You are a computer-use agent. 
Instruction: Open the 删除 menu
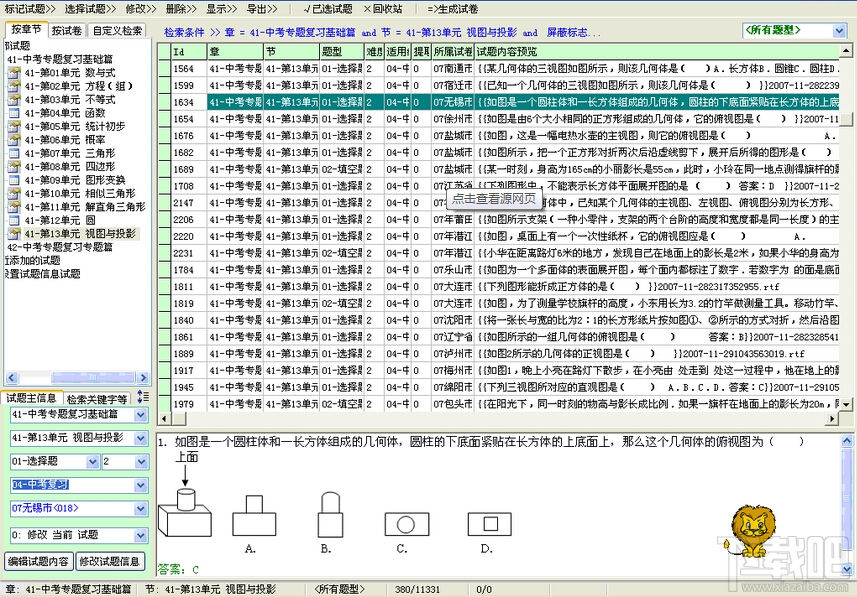tap(181, 9)
